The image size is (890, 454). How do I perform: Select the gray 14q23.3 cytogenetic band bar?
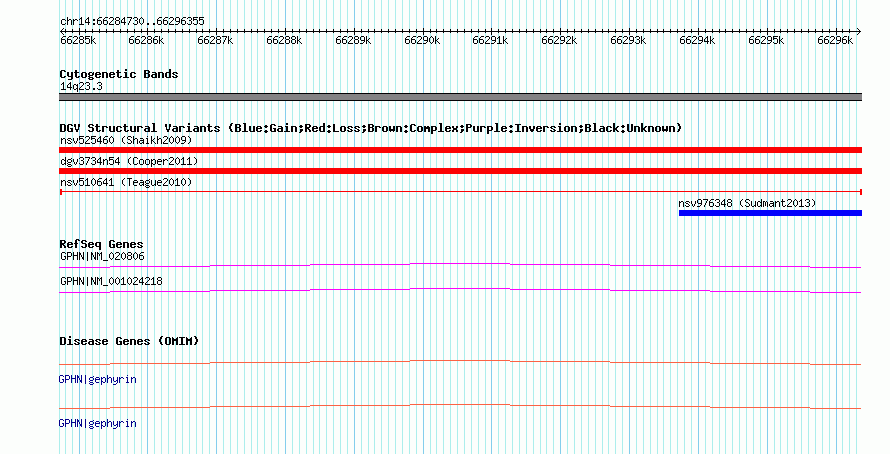pyautogui.click(x=460, y=97)
